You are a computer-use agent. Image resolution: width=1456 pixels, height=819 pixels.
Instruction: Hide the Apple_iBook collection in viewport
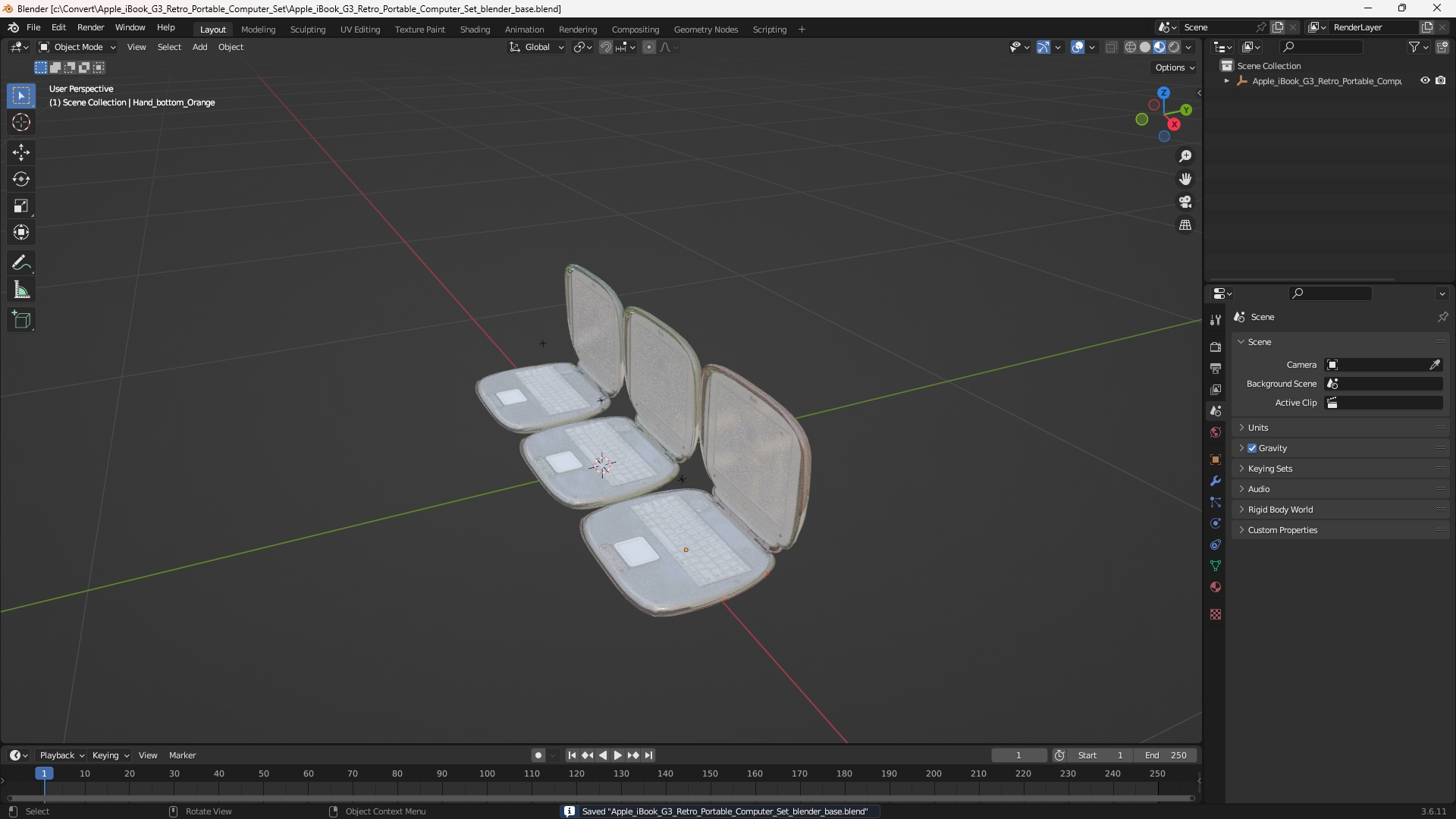pos(1425,80)
